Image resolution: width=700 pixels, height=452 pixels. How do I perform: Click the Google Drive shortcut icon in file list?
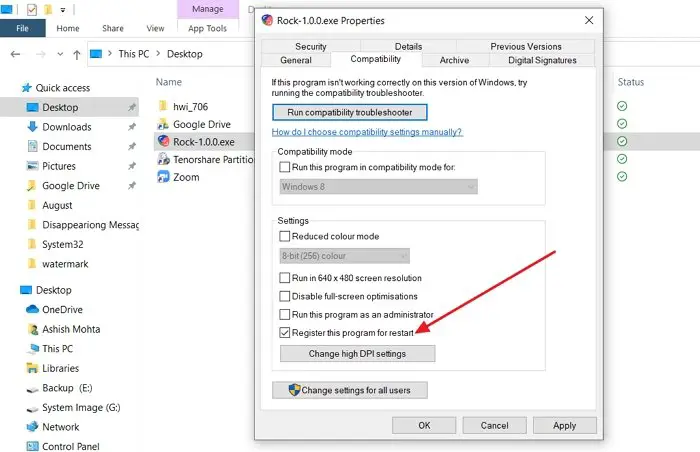163,124
